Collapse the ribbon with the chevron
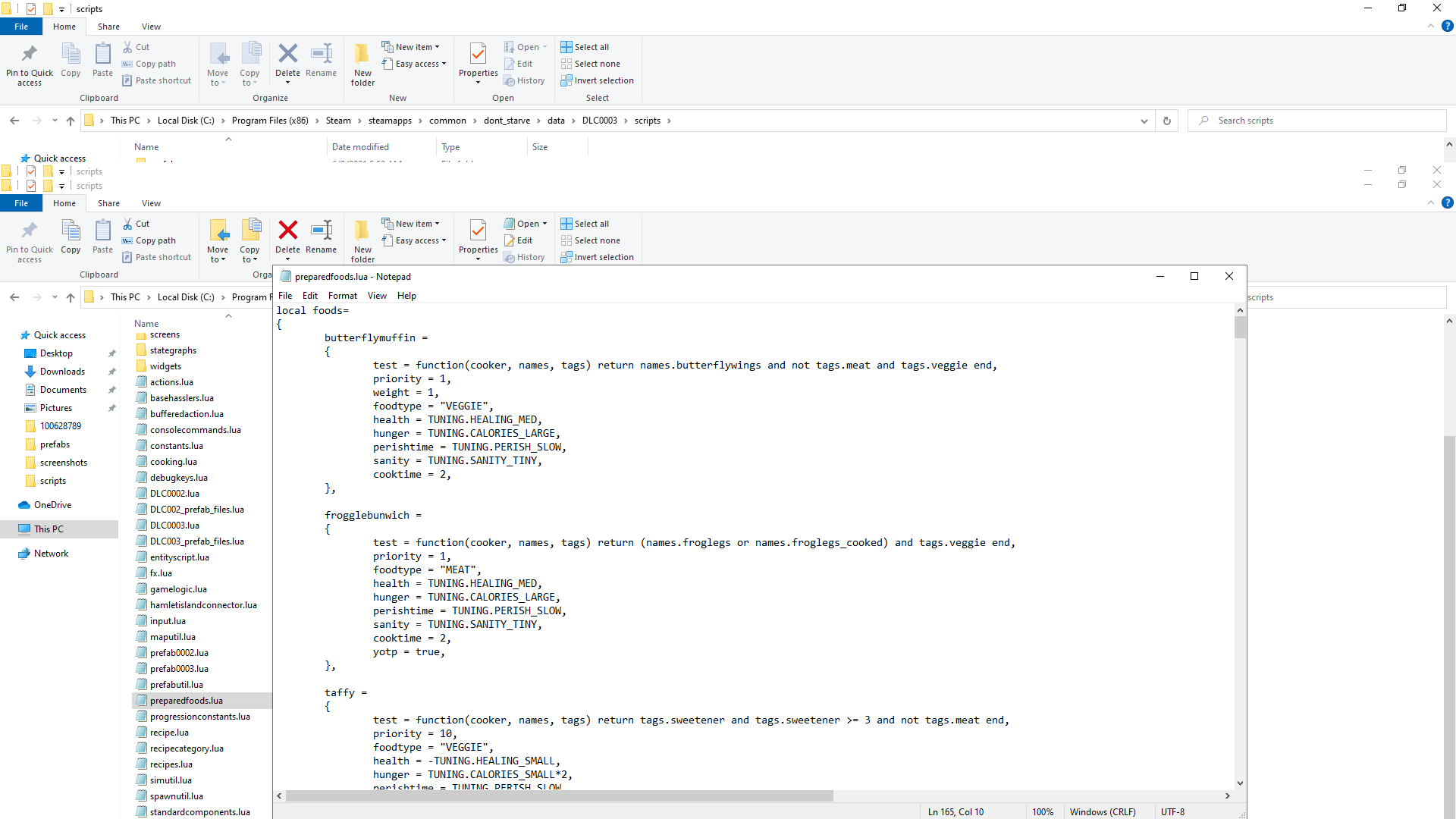 click(1430, 202)
